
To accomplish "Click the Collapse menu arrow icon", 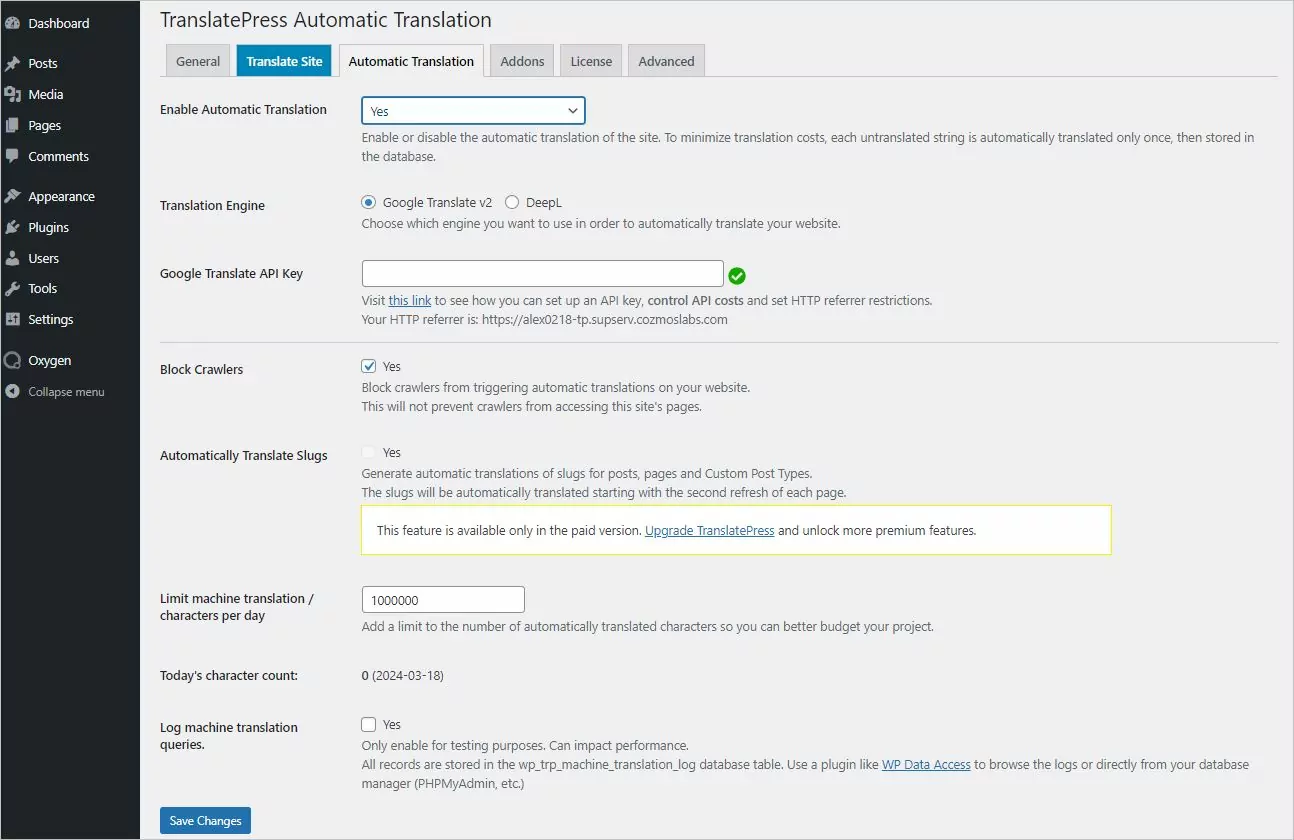I will click(x=12, y=392).
